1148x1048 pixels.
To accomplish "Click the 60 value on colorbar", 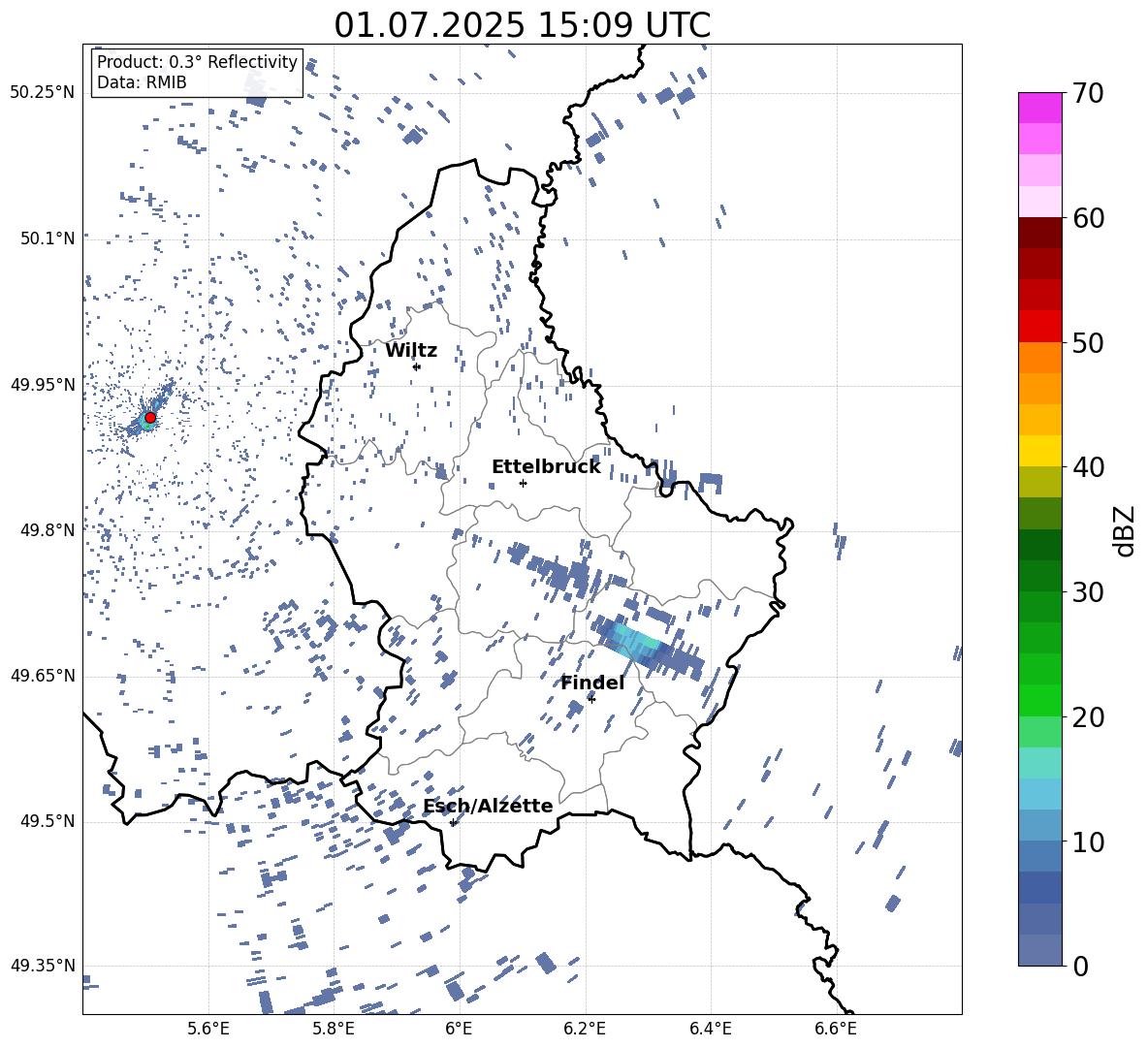I will (1088, 218).
